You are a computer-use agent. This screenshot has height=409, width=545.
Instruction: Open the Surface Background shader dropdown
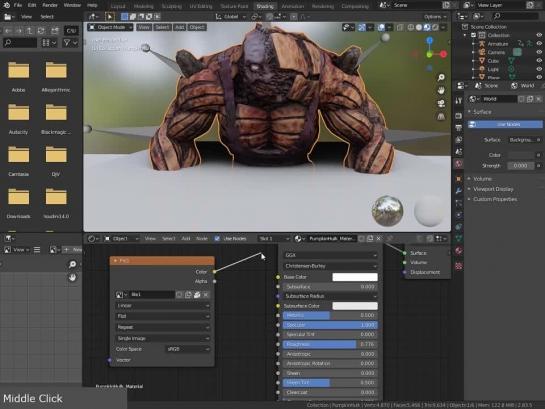(x=521, y=140)
